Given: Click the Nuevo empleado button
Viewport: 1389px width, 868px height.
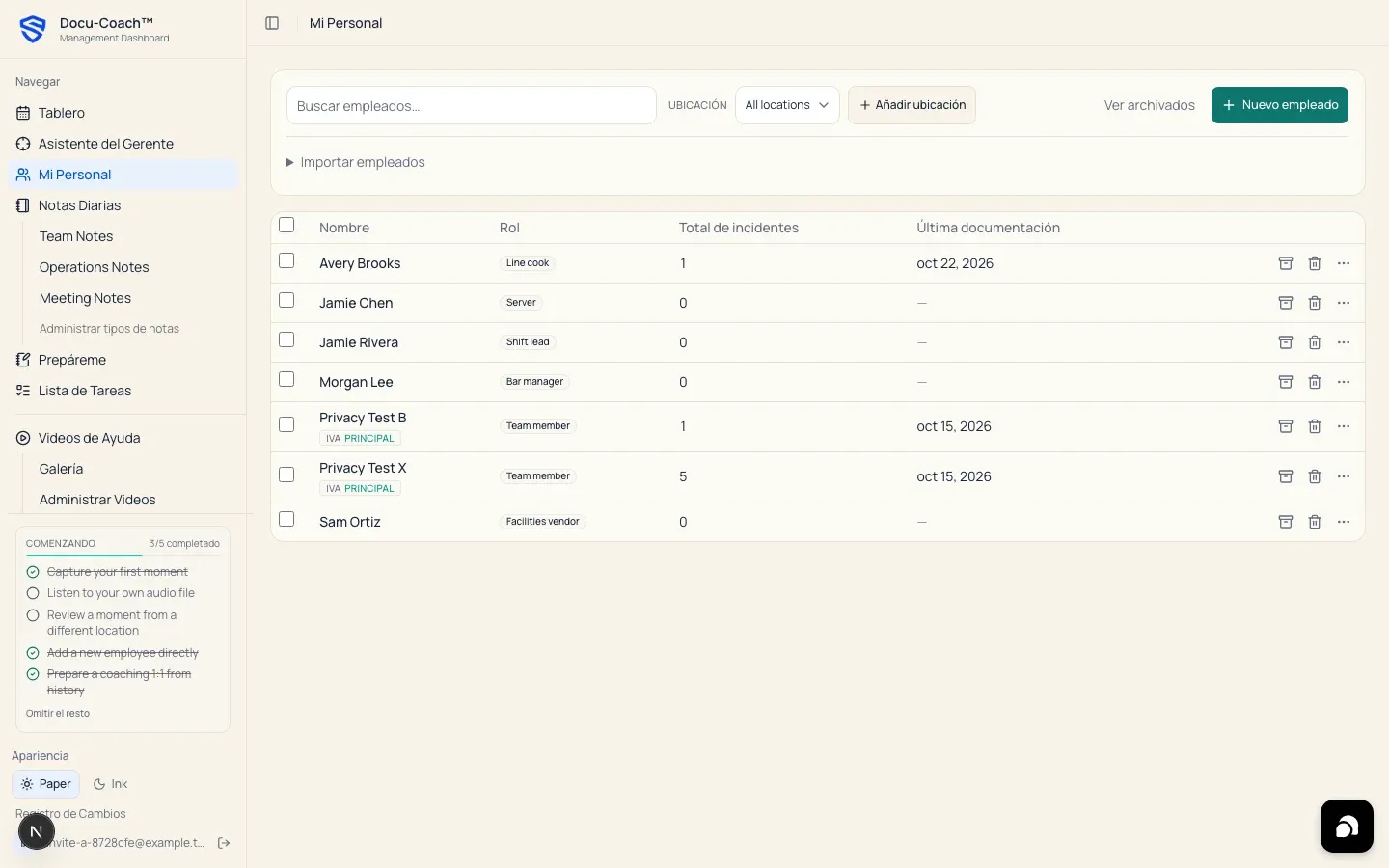Looking at the screenshot, I should pos(1280,105).
